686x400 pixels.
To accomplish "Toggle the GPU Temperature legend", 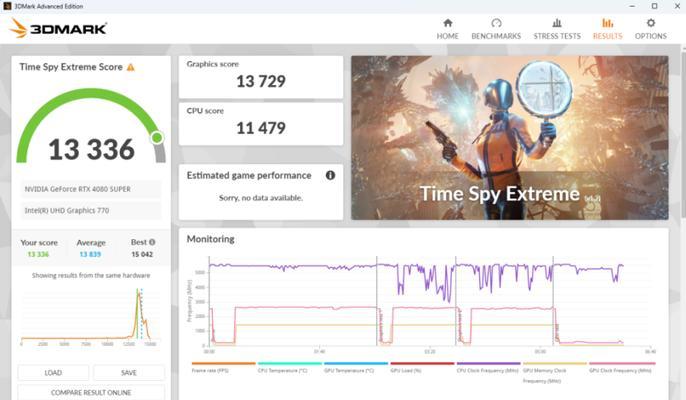I will point(356,367).
